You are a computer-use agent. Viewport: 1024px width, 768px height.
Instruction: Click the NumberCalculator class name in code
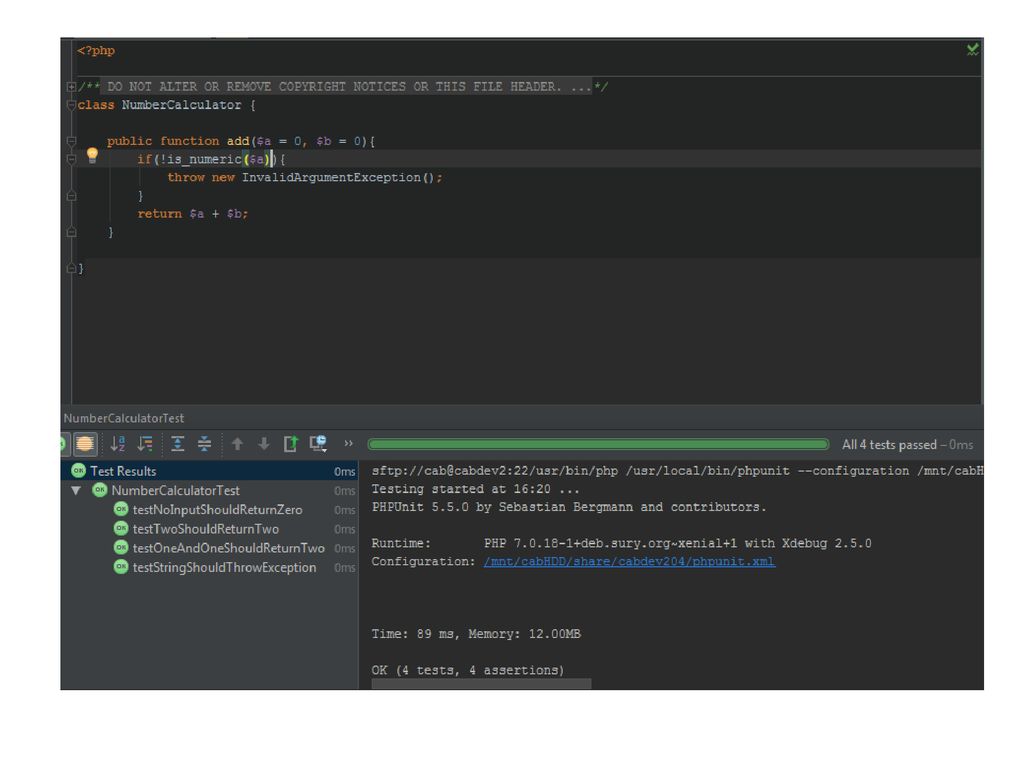[182, 105]
